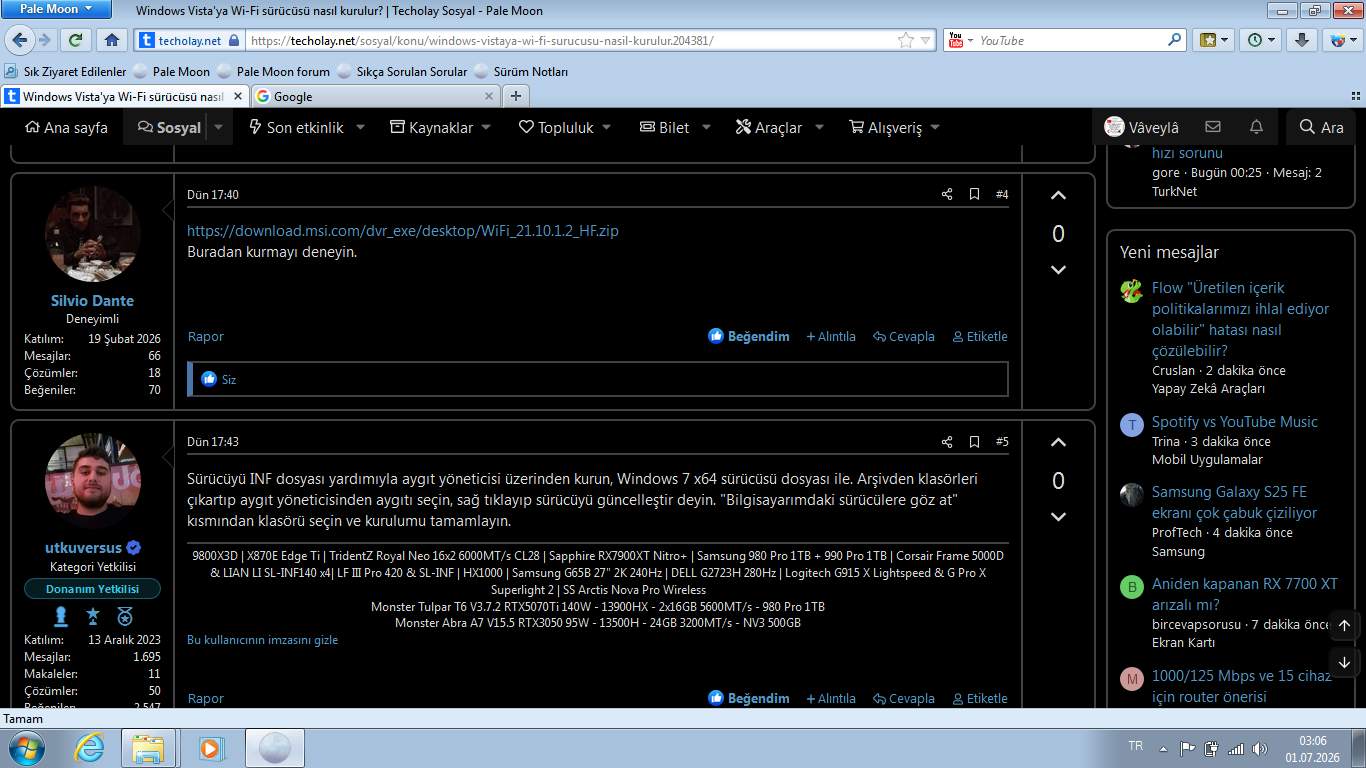Click the YouTube search input field
Image resolution: width=1366 pixels, height=768 pixels.
(1072, 40)
